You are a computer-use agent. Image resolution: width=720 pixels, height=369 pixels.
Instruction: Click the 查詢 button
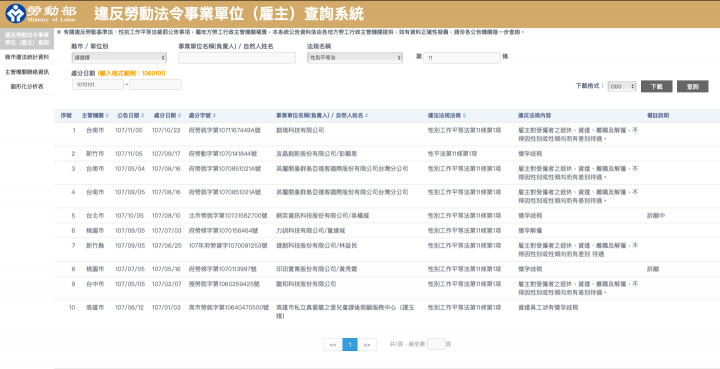pos(692,86)
